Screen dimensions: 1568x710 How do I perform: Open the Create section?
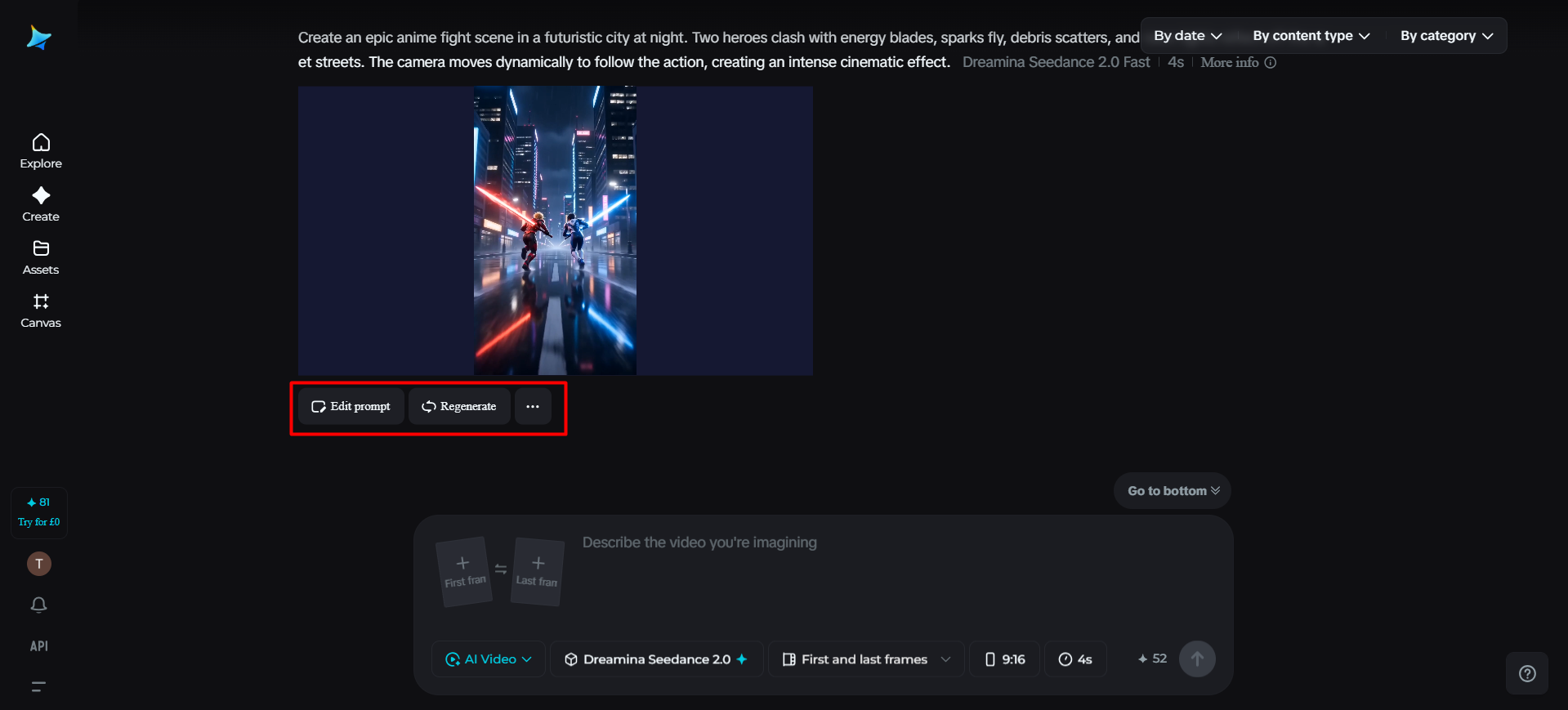(x=41, y=205)
